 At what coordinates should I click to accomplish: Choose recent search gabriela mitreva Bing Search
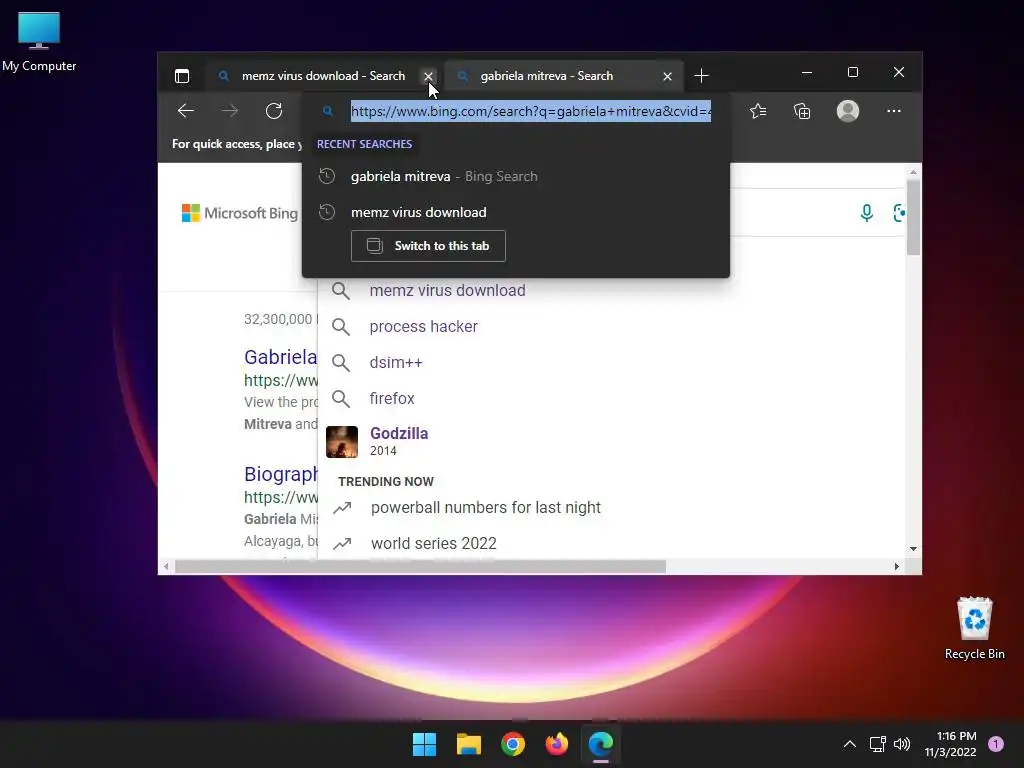(516, 176)
